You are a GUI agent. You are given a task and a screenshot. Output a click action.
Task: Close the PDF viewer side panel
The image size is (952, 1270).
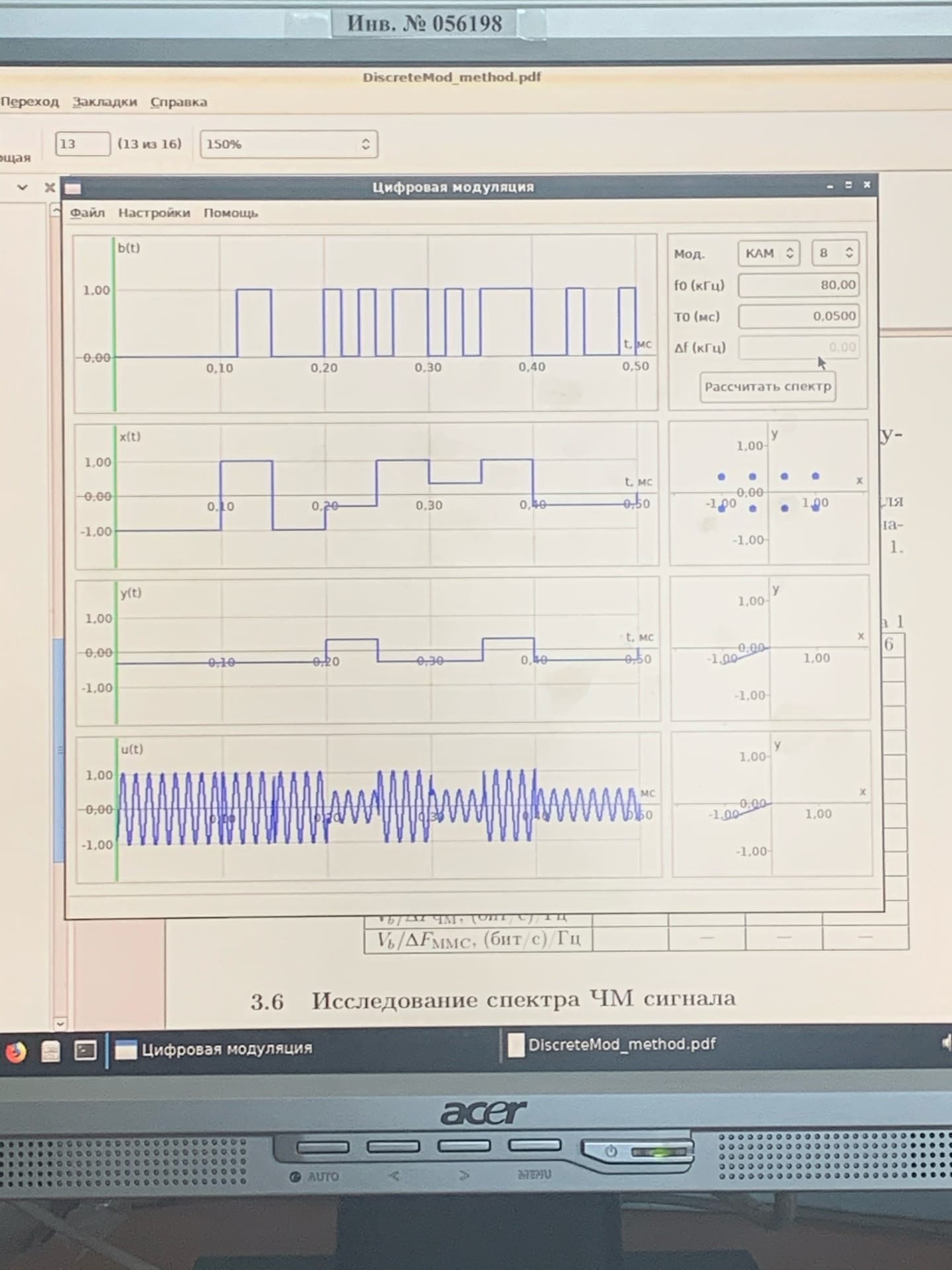(49, 187)
